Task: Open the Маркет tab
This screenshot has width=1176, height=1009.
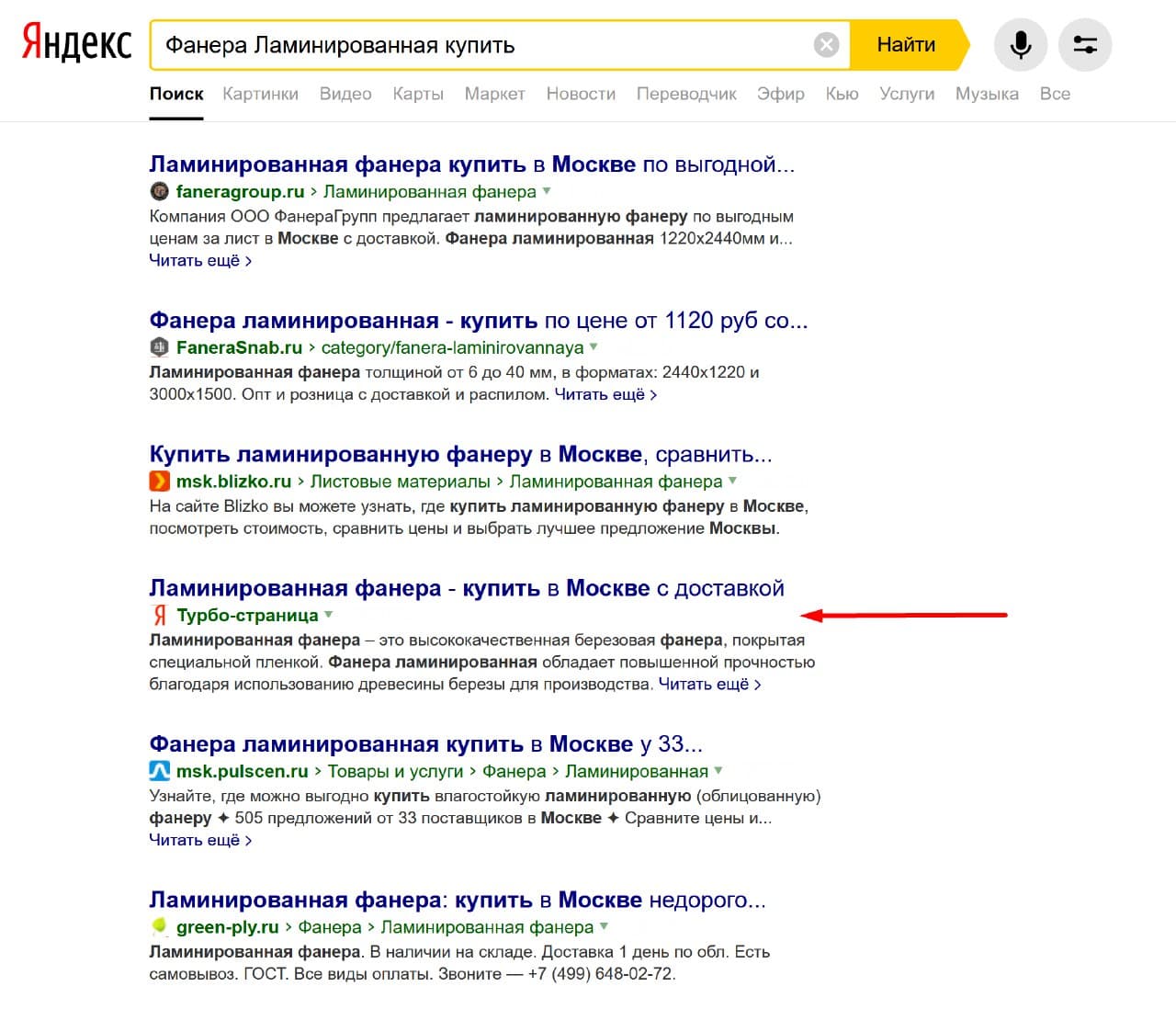Action: tap(494, 94)
